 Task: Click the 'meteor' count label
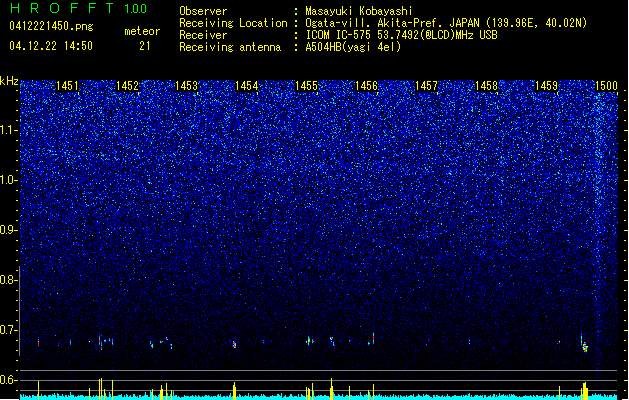[142, 31]
